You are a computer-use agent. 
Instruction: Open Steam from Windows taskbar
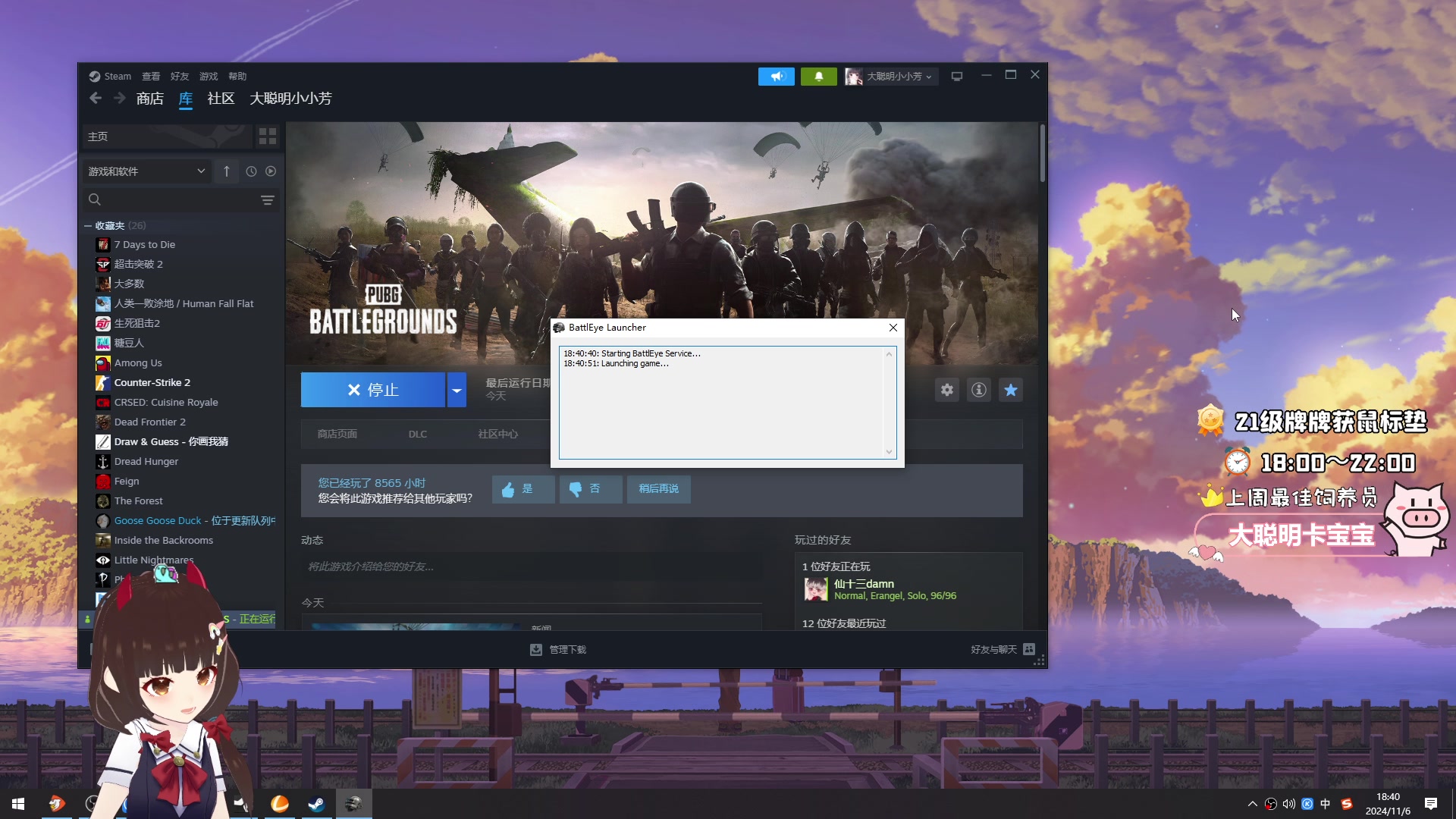click(x=316, y=804)
